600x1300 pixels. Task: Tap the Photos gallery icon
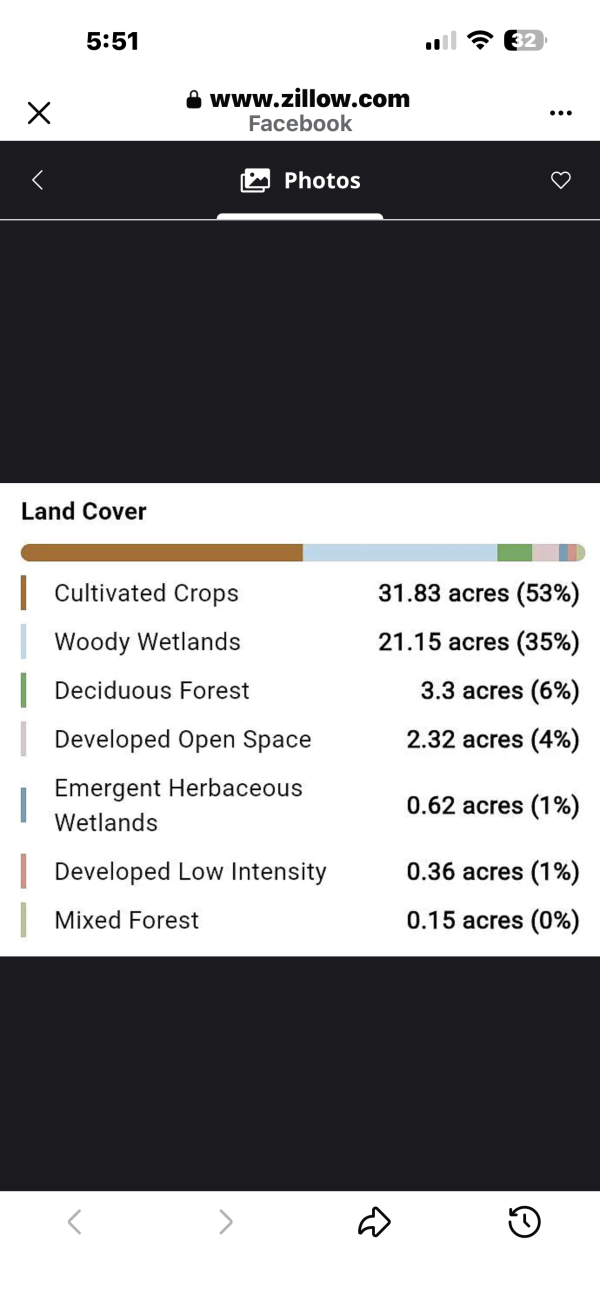[256, 180]
